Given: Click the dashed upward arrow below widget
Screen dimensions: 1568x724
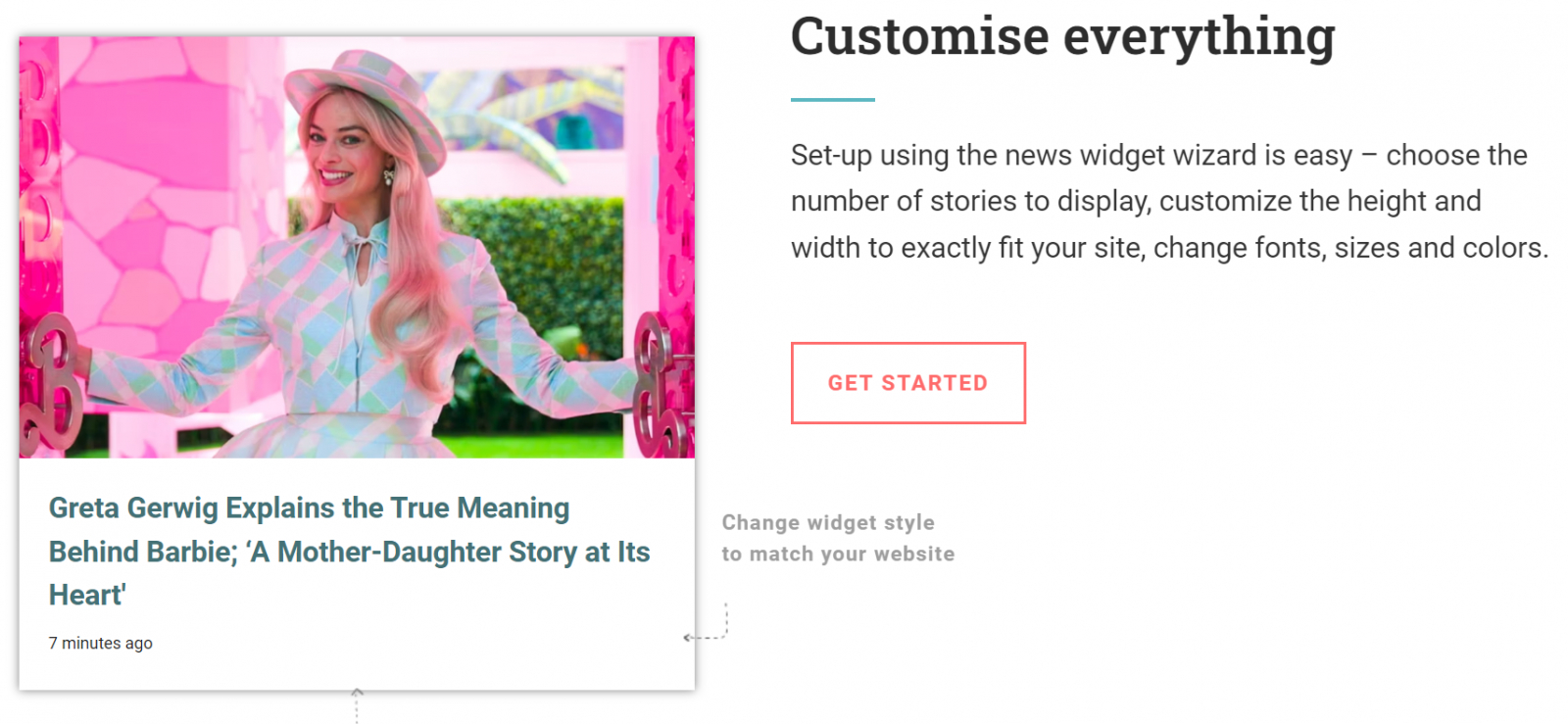Looking at the screenshot, I should pyautogui.click(x=357, y=703).
